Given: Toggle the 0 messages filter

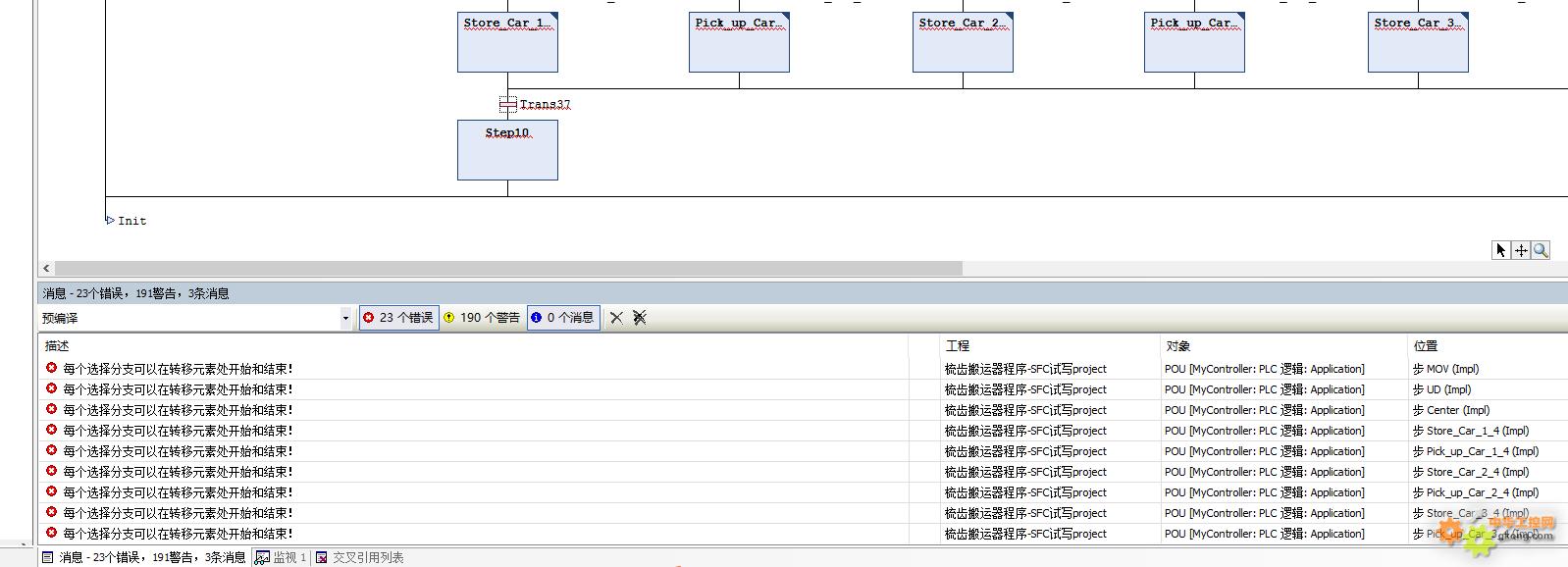Looking at the screenshot, I should coord(563,318).
